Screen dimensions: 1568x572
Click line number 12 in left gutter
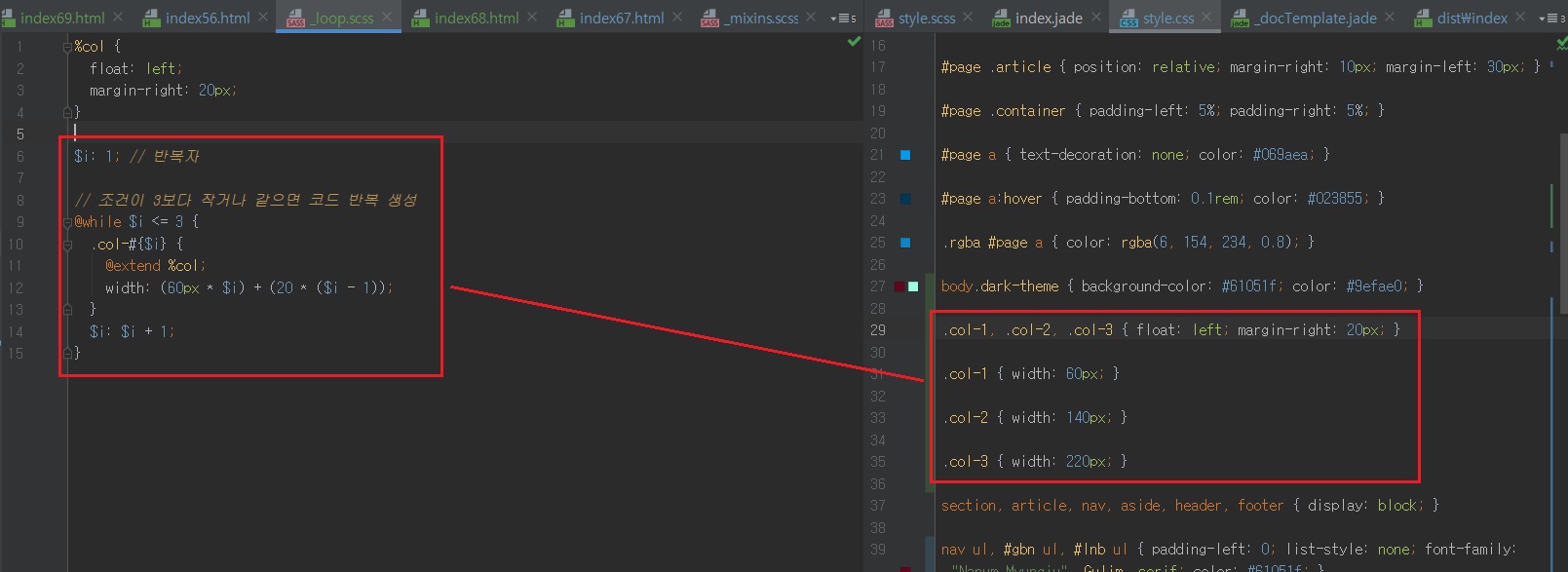pos(16,288)
